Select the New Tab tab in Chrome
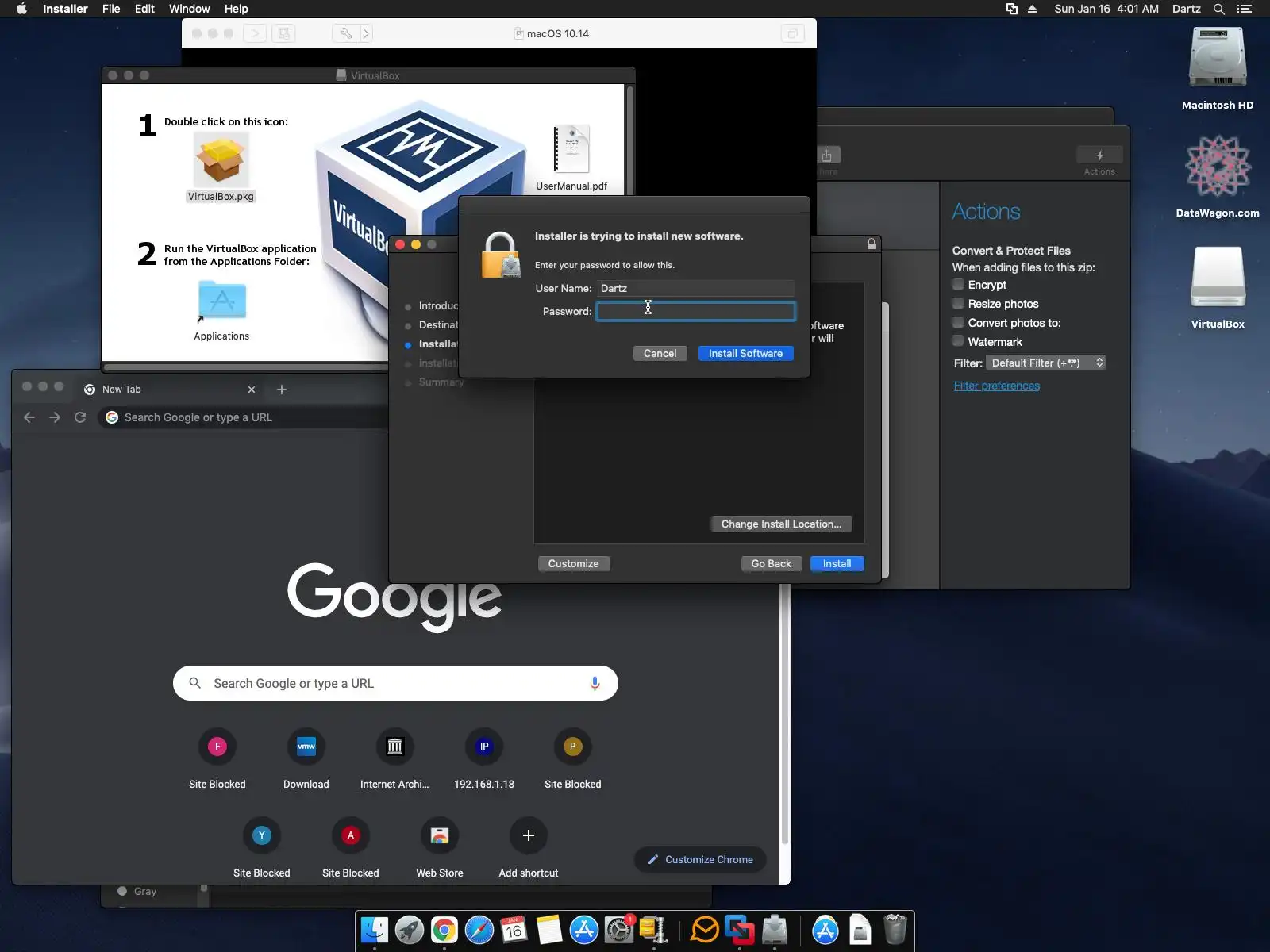 point(171,389)
